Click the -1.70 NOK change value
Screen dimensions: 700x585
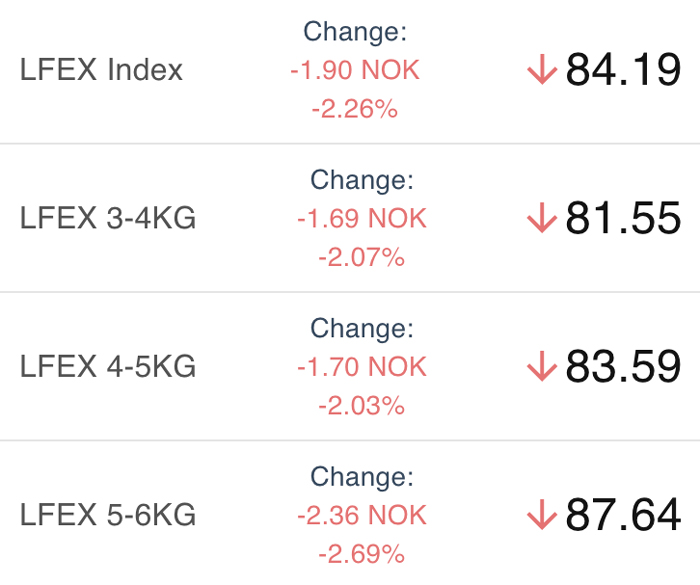pos(362,367)
